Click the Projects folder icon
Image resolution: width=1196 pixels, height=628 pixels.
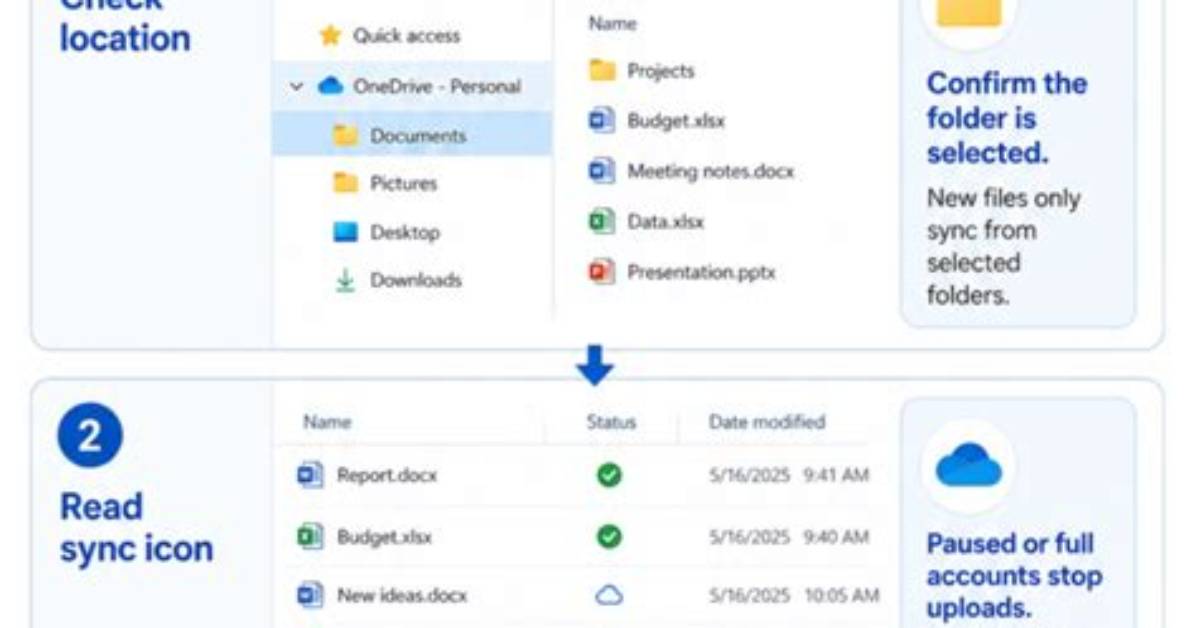tap(602, 70)
